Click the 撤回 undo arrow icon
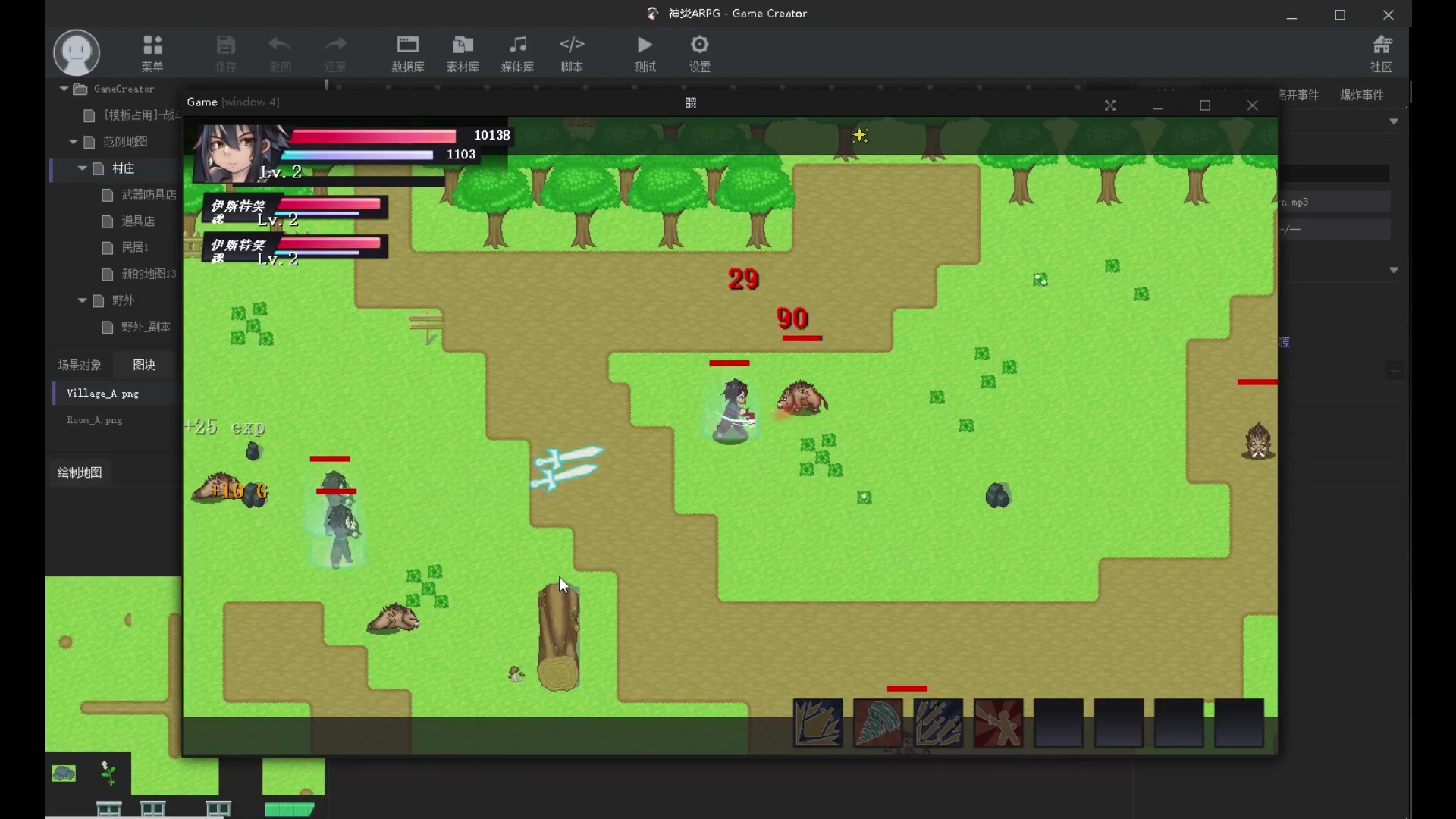Viewport: 1456px width, 819px height. [x=280, y=52]
